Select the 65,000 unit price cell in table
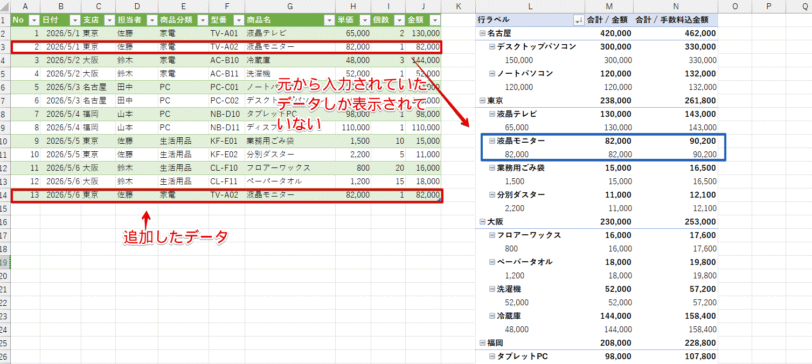The height and width of the screenshot is (364, 812). click(x=353, y=33)
